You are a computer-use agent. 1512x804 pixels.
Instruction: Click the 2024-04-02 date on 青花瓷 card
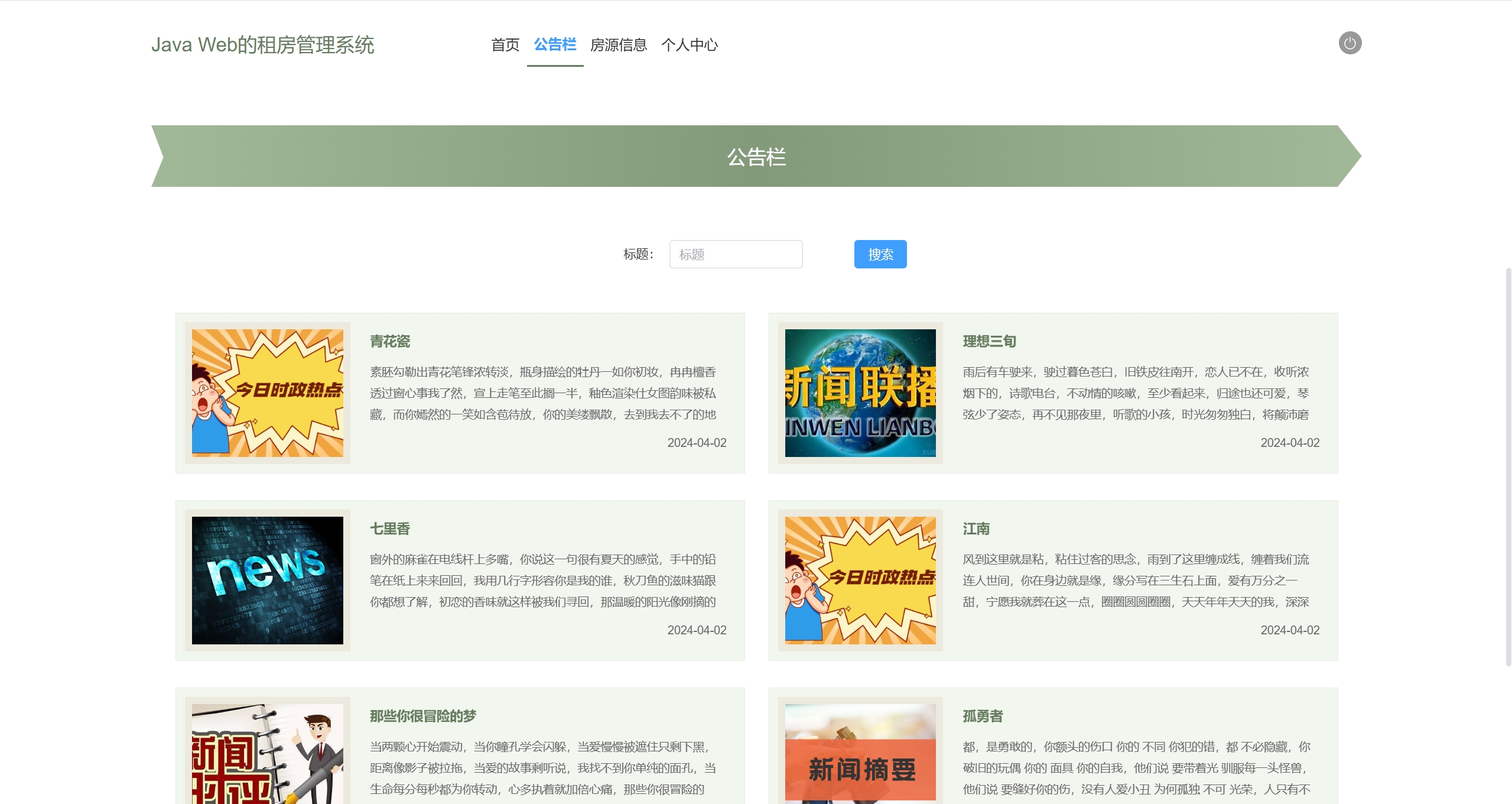[697, 443]
